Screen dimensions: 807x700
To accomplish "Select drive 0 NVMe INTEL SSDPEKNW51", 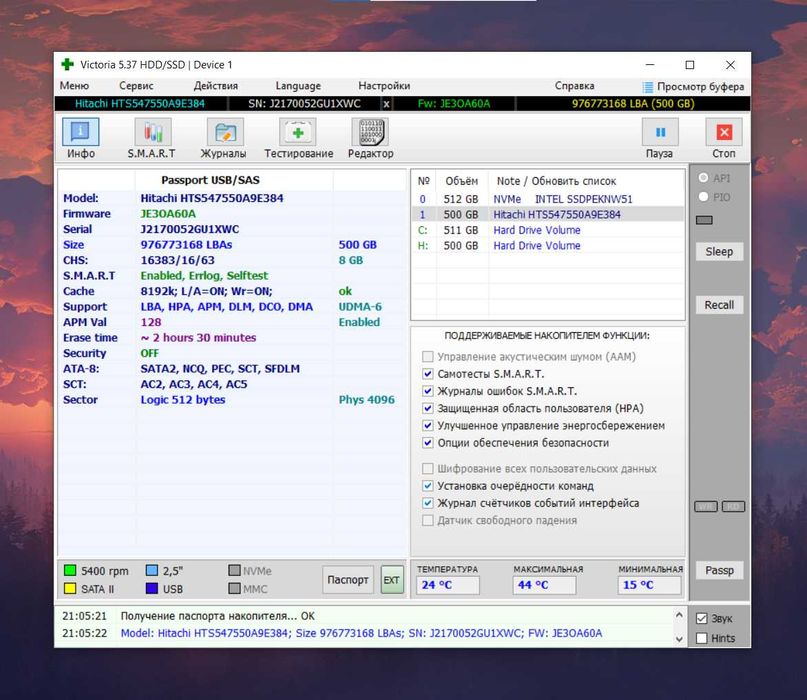I will click(548, 199).
